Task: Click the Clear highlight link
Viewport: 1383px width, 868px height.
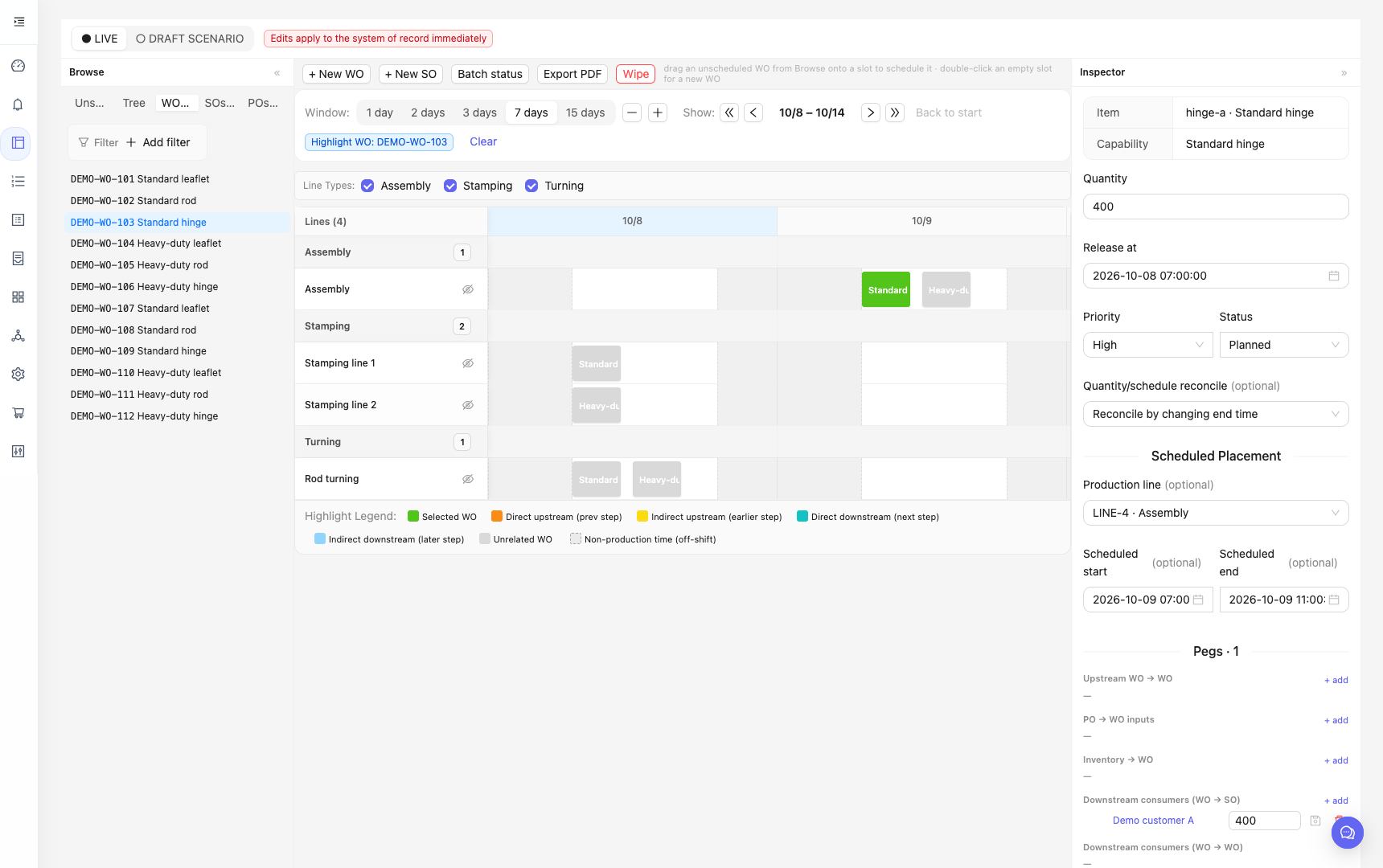Action: [483, 141]
